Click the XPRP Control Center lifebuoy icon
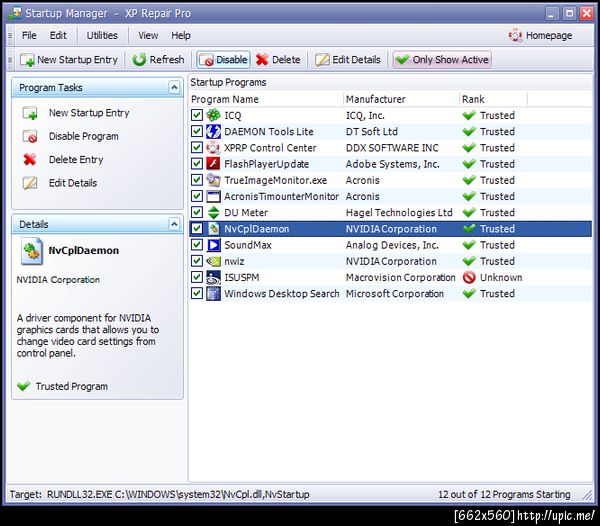600x526 pixels. pos(214,148)
